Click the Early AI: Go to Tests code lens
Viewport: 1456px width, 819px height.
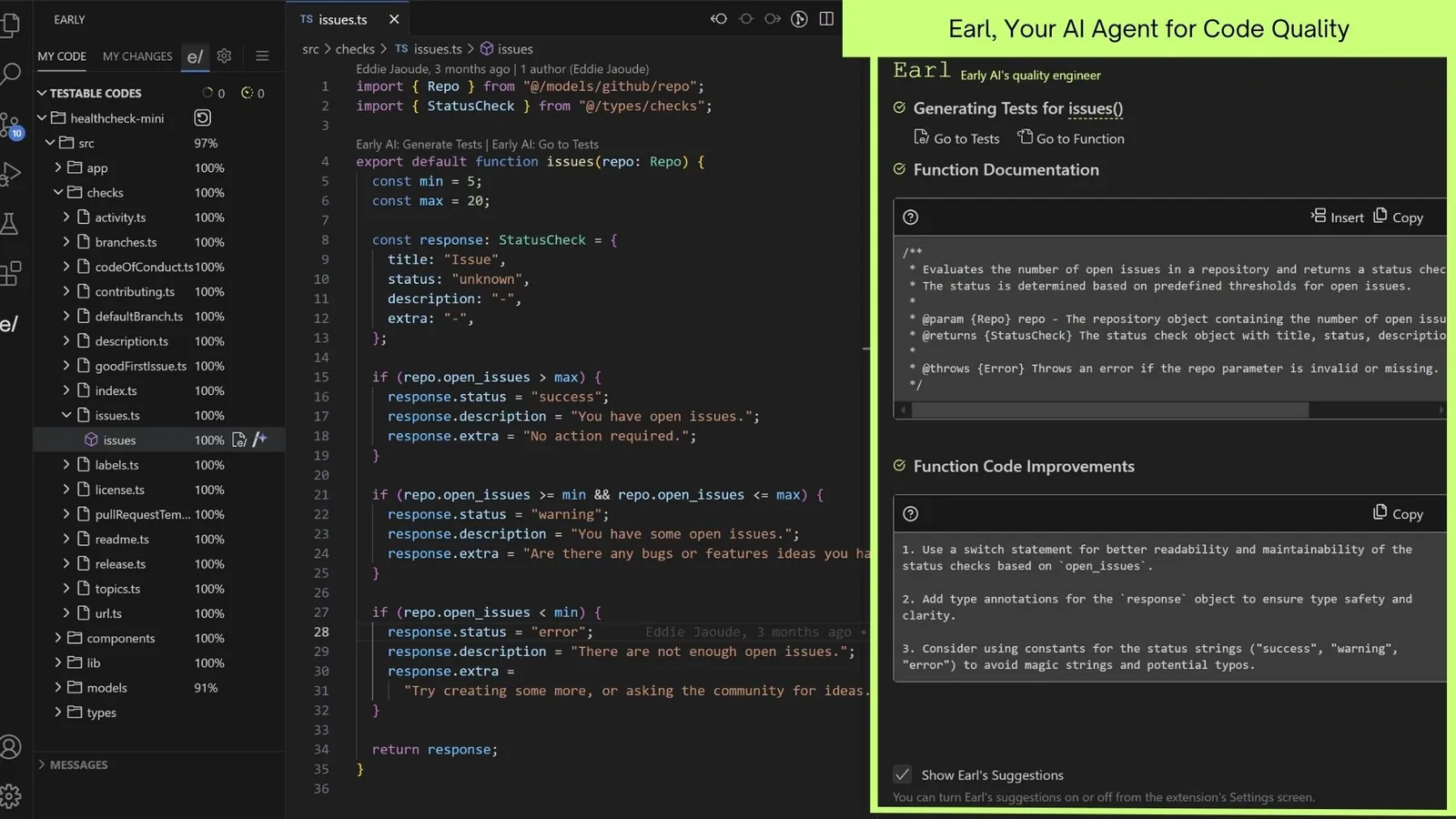coord(545,144)
